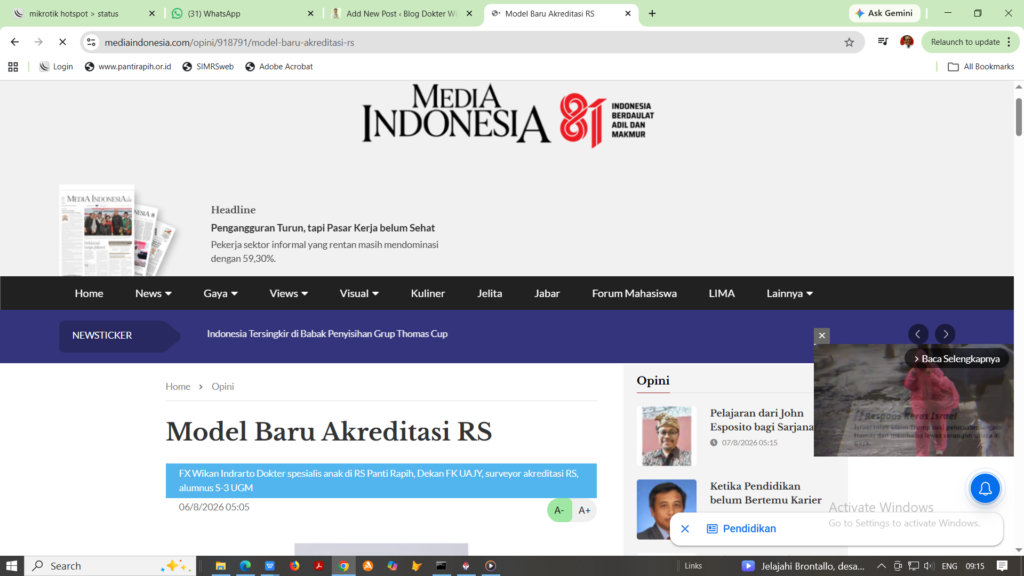Image resolution: width=1024 pixels, height=576 pixels.
Task: Open the apps grid in bookmarks bar
Action: [13, 67]
